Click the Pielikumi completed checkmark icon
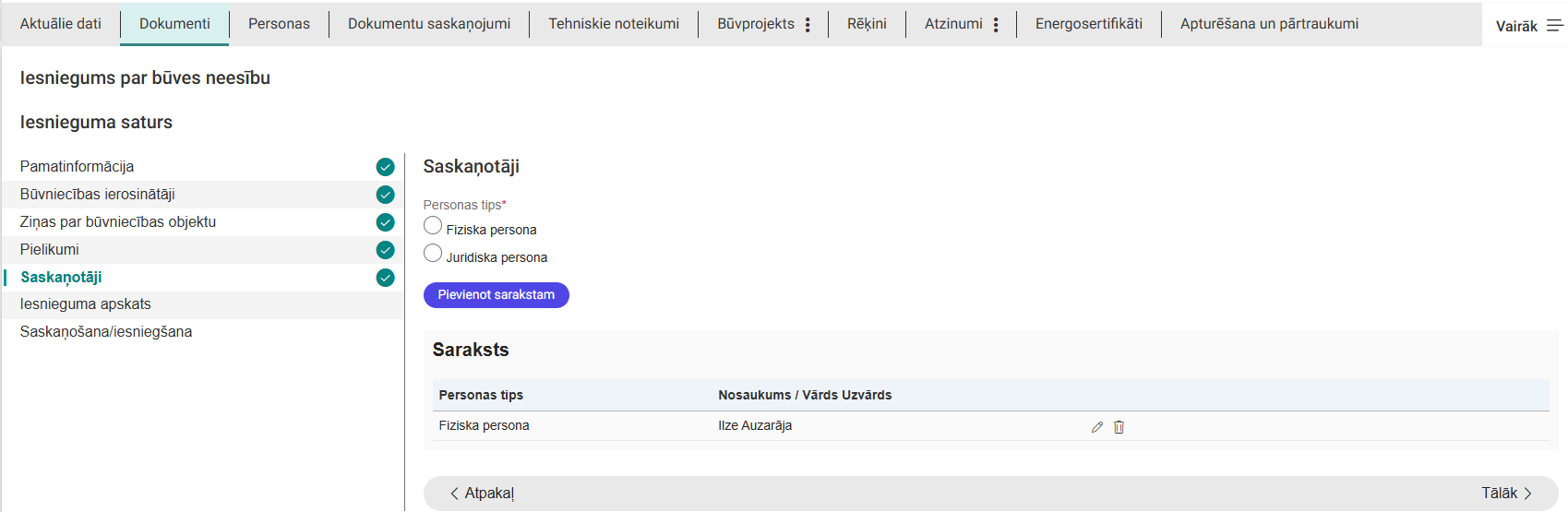1568x512 pixels. point(385,250)
